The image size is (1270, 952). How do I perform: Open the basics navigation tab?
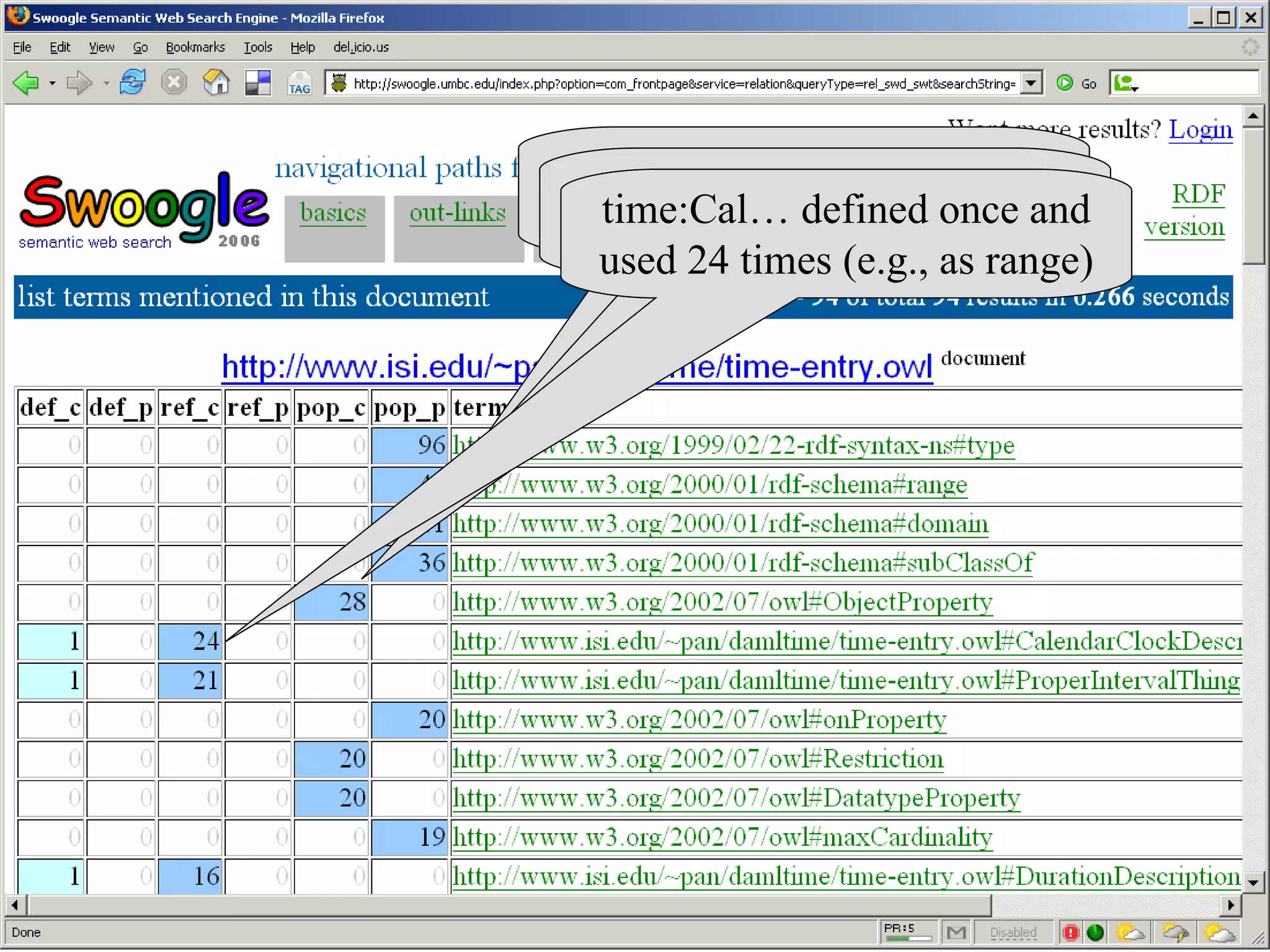333,213
